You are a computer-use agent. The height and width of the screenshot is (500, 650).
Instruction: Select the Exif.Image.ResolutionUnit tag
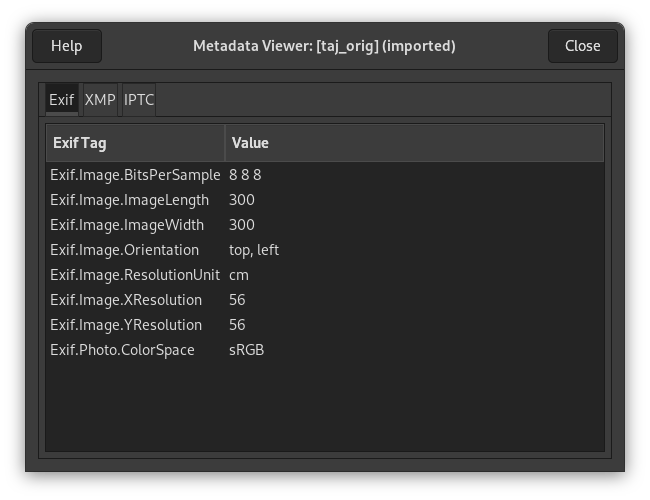click(135, 275)
